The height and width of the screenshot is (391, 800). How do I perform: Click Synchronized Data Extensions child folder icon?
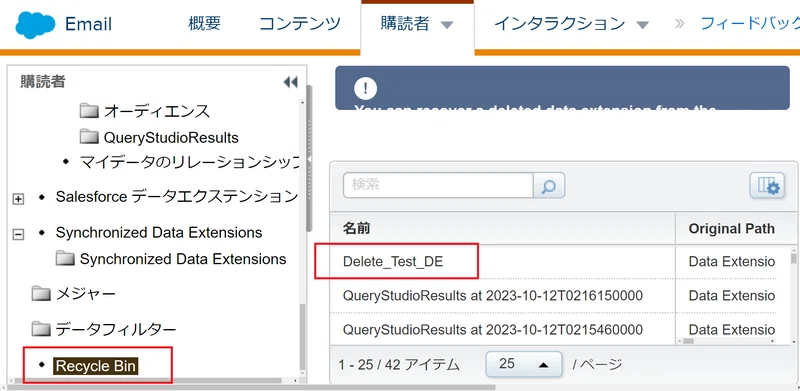65,258
